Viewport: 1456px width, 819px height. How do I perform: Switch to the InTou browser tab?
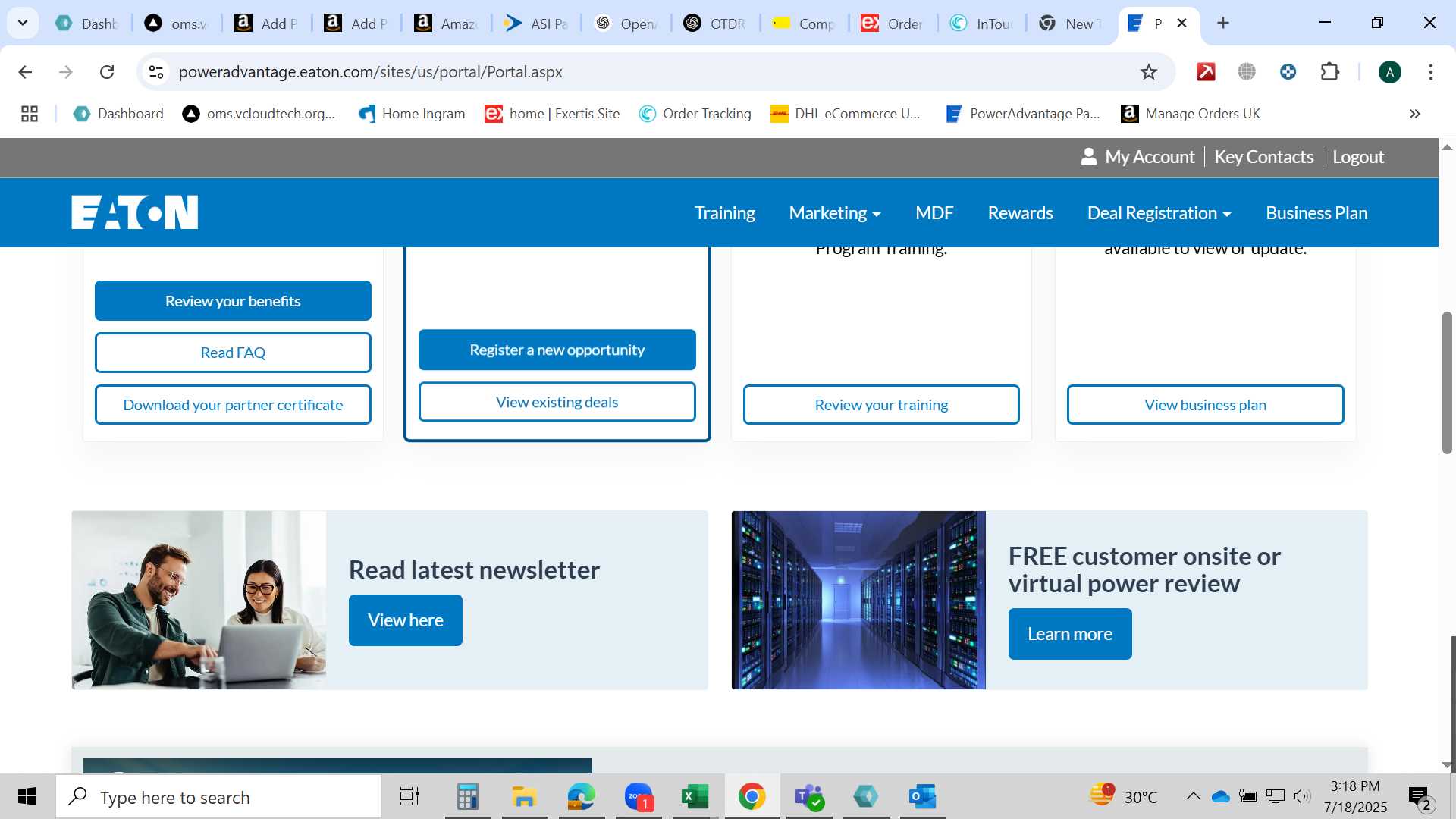(x=982, y=24)
